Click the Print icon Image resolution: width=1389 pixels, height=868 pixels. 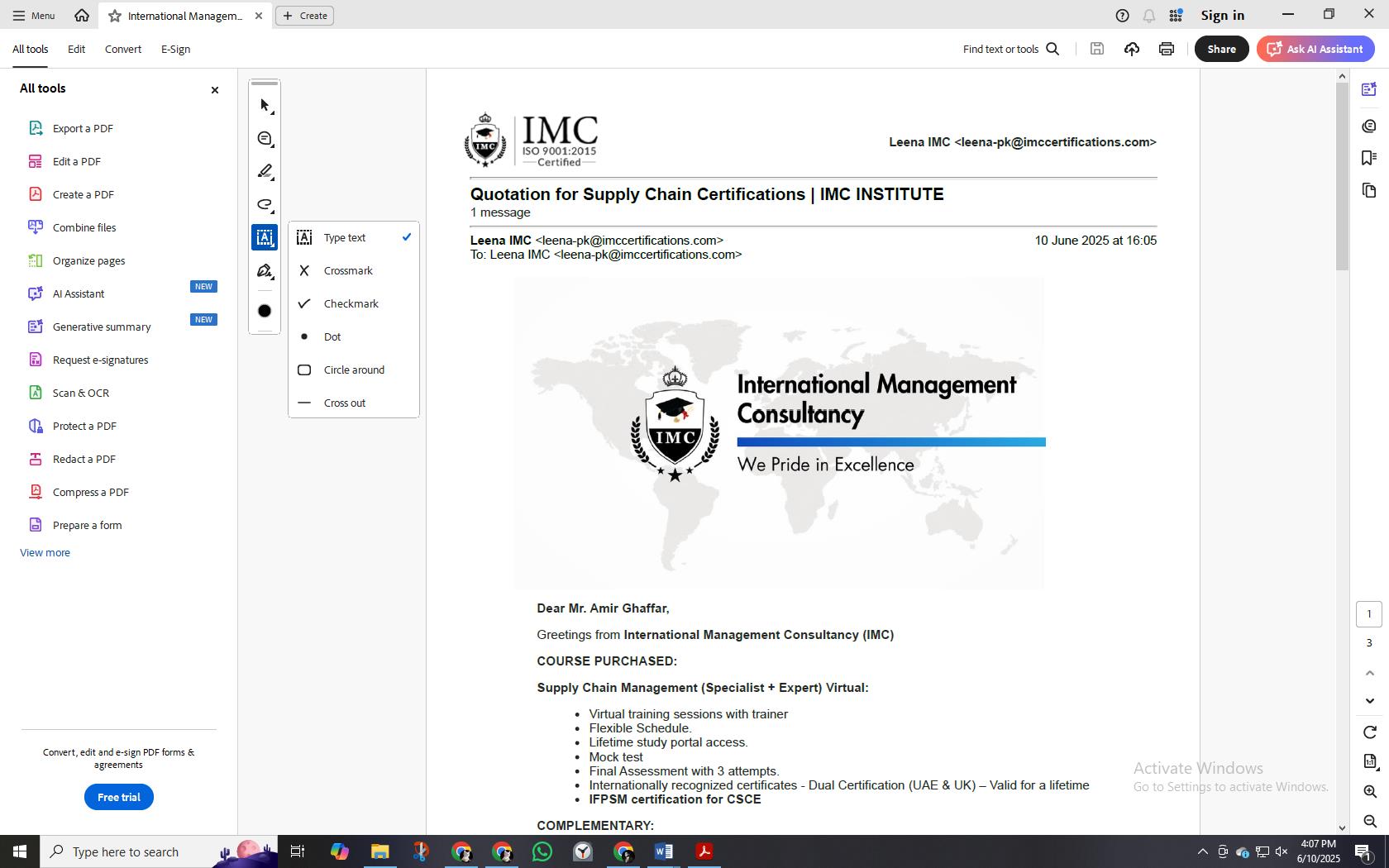click(x=1167, y=49)
